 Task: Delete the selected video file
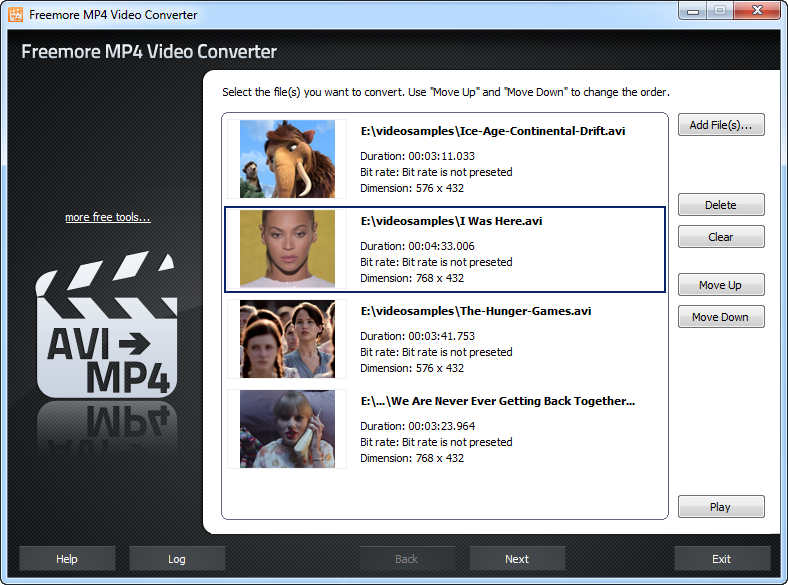point(720,205)
